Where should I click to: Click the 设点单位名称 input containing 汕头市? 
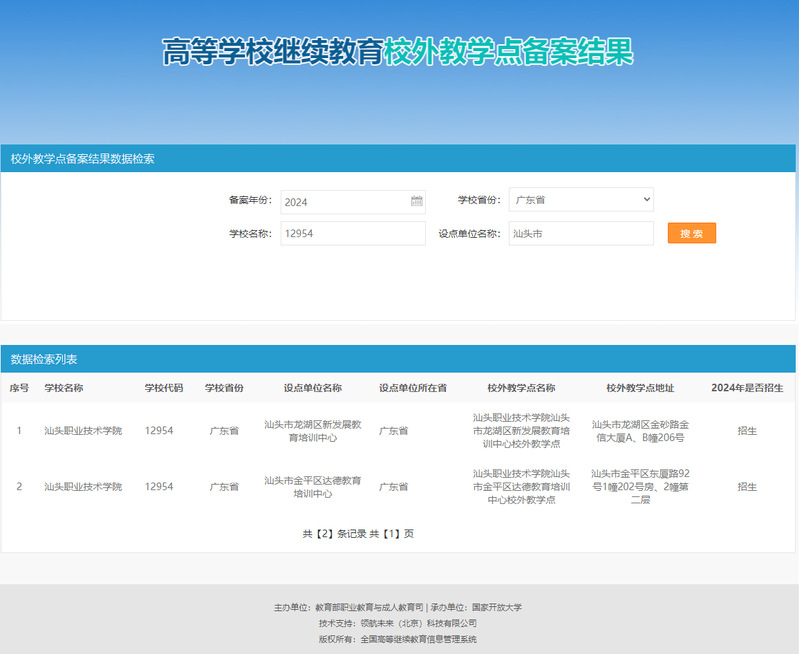point(580,233)
